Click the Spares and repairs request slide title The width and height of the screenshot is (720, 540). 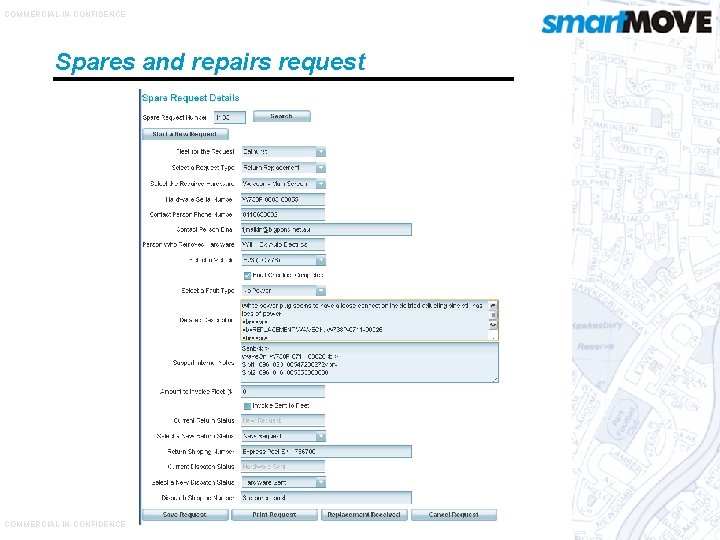pyautogui.click(x=210, y=62)
